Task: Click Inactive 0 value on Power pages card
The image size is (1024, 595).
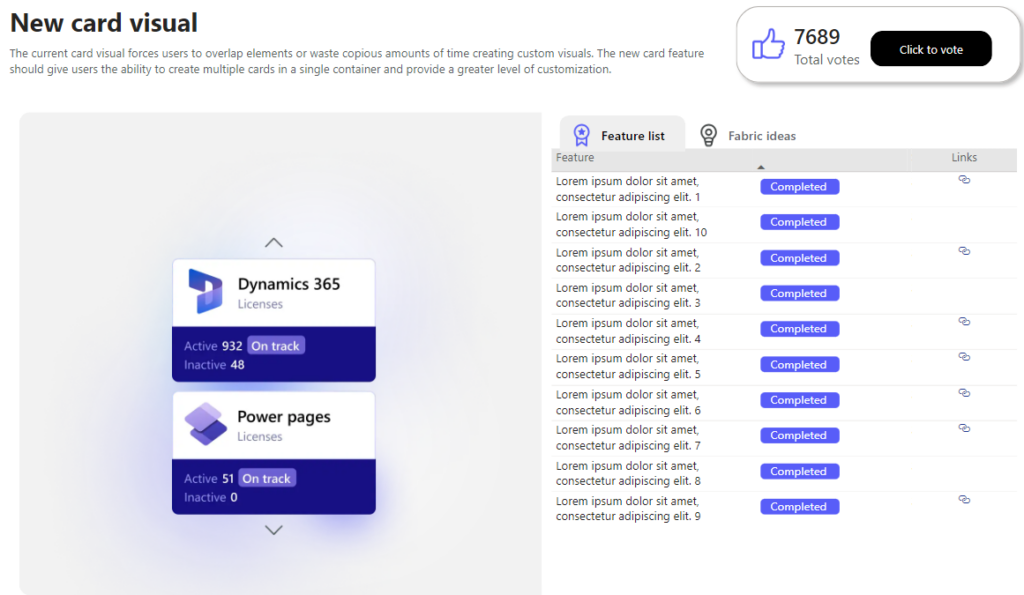Action: [234, 497]
